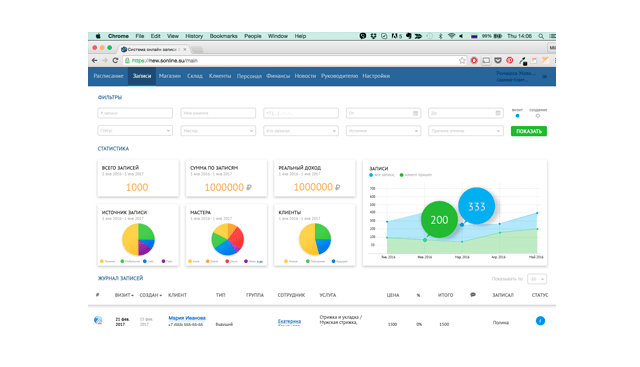
Task: Expand the 'Причина отмены' filter dropdown
Action: [466, 131]
